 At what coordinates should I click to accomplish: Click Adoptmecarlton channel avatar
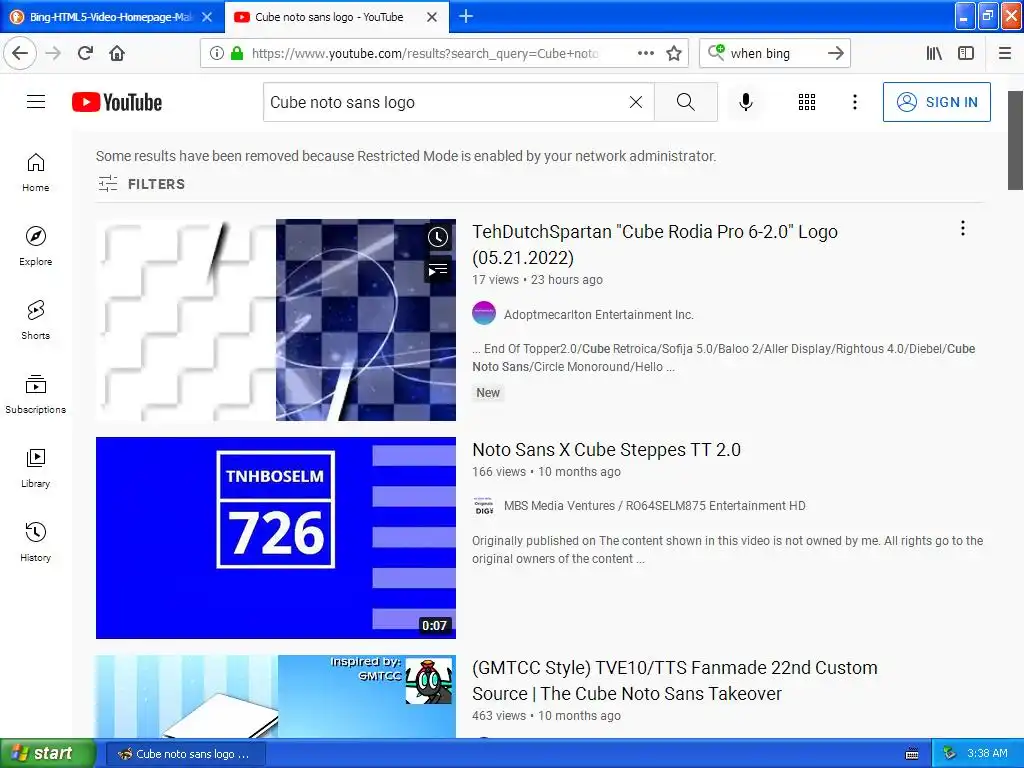[484, 313]
